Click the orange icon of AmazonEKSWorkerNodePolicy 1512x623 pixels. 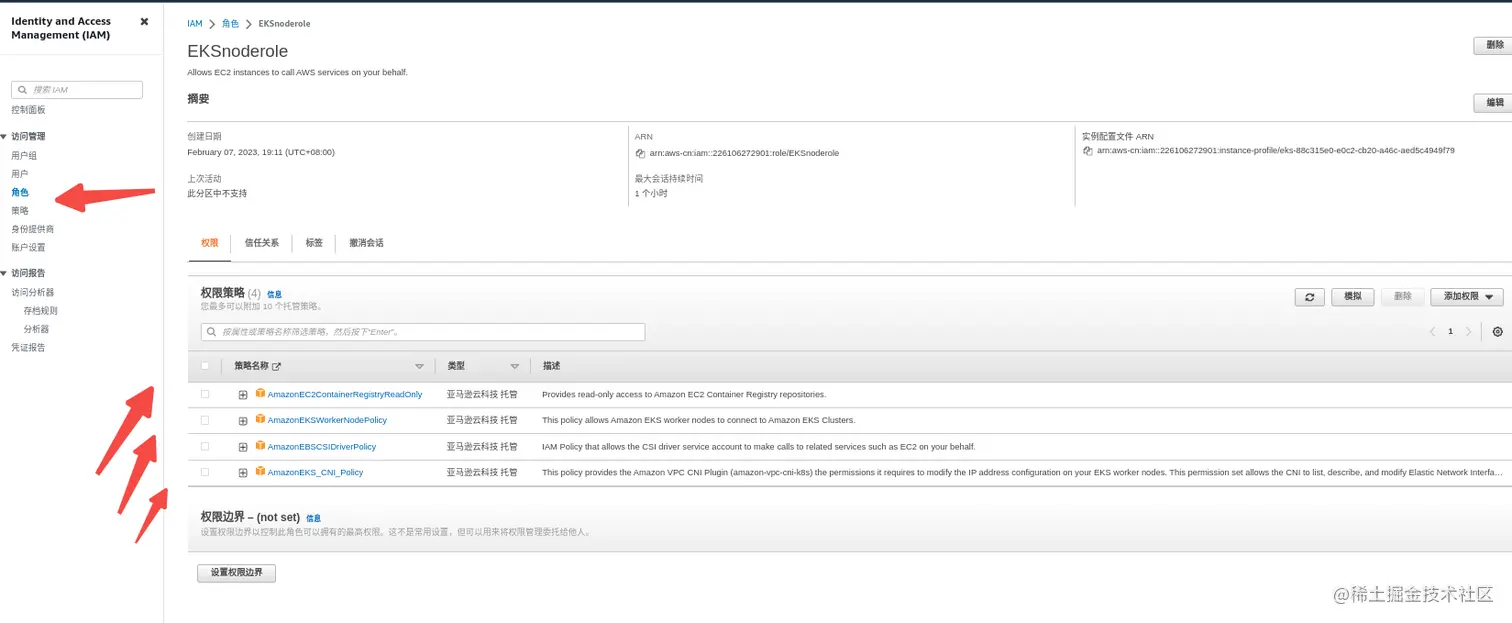coord(260,419)
